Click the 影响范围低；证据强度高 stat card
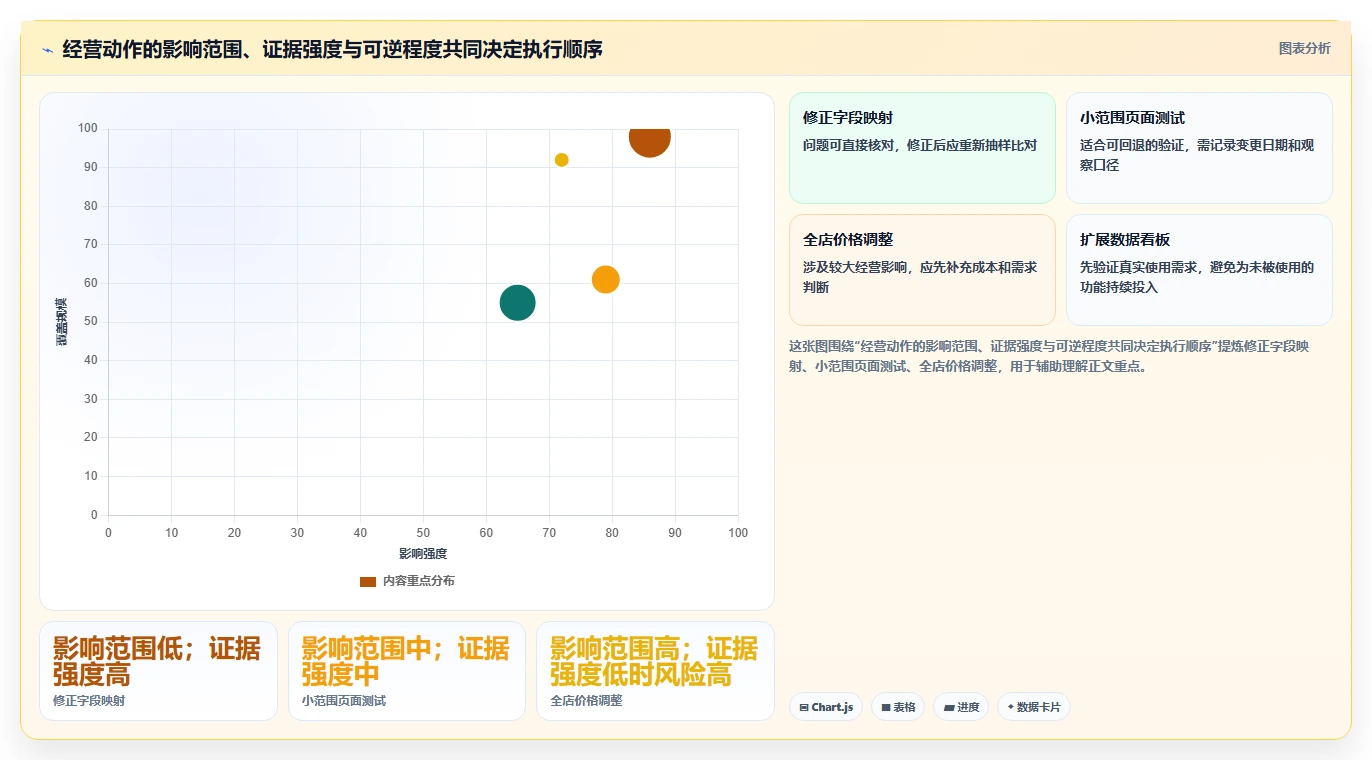The height and width of the screenshot is (760, 1372). click(158, 671)
